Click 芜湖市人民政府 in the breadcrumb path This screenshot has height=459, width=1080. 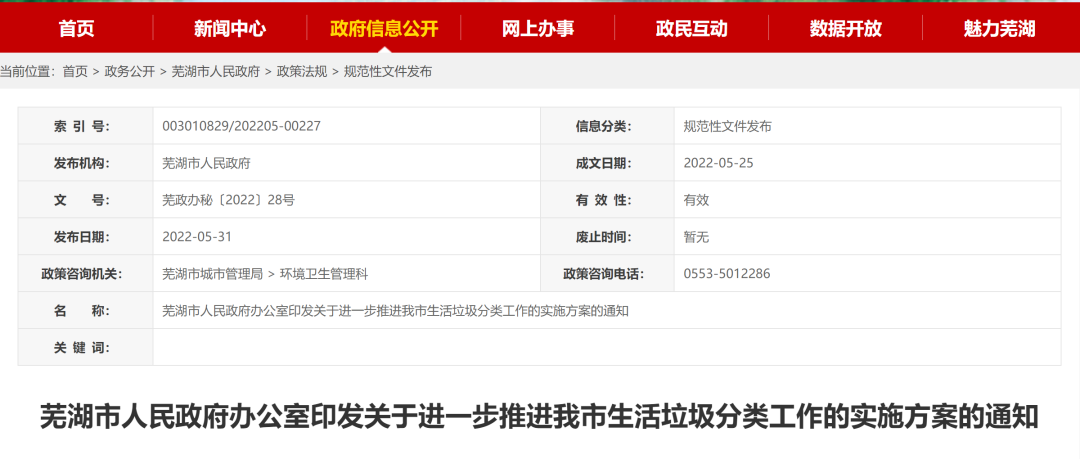[x=216, y=71]
